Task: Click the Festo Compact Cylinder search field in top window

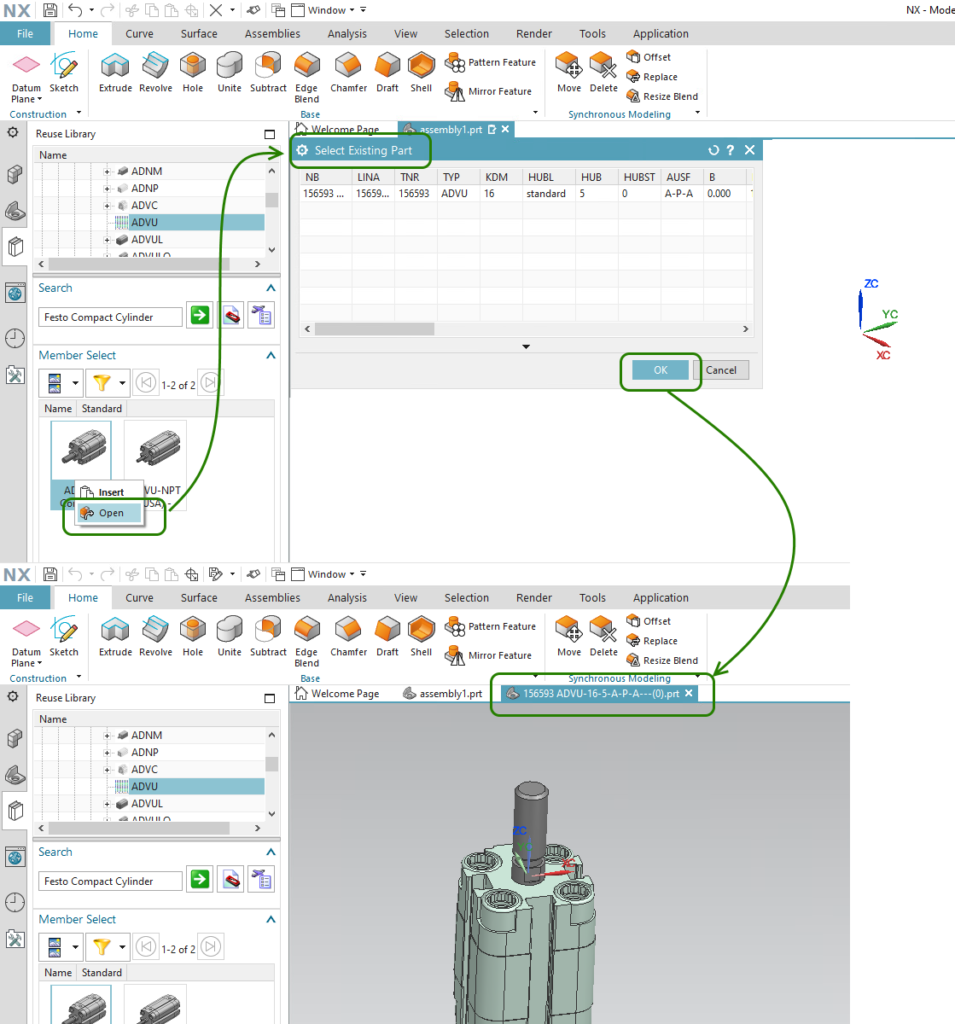Action: pyautogui.click(x=110, y=317)
